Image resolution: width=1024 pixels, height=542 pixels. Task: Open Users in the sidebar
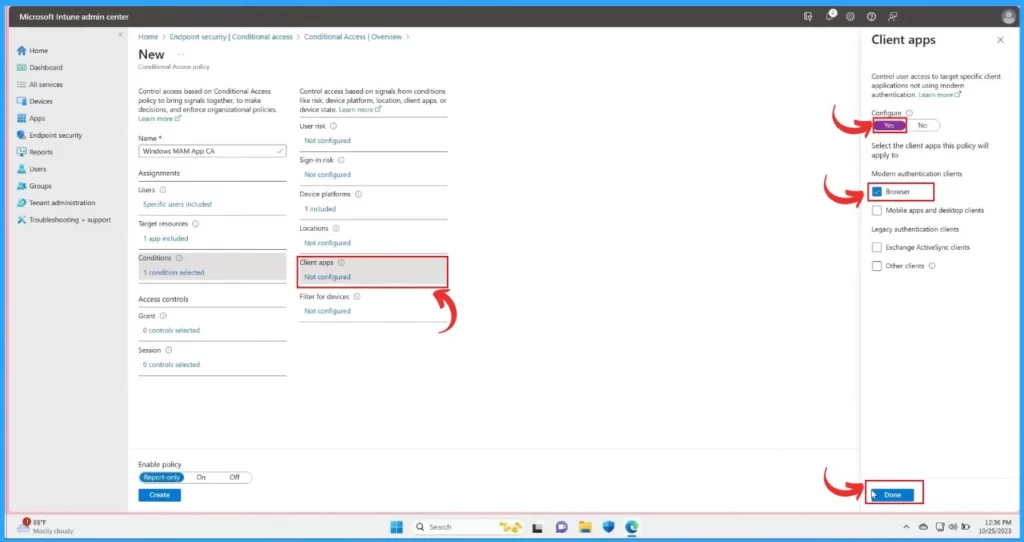(31, 168)
